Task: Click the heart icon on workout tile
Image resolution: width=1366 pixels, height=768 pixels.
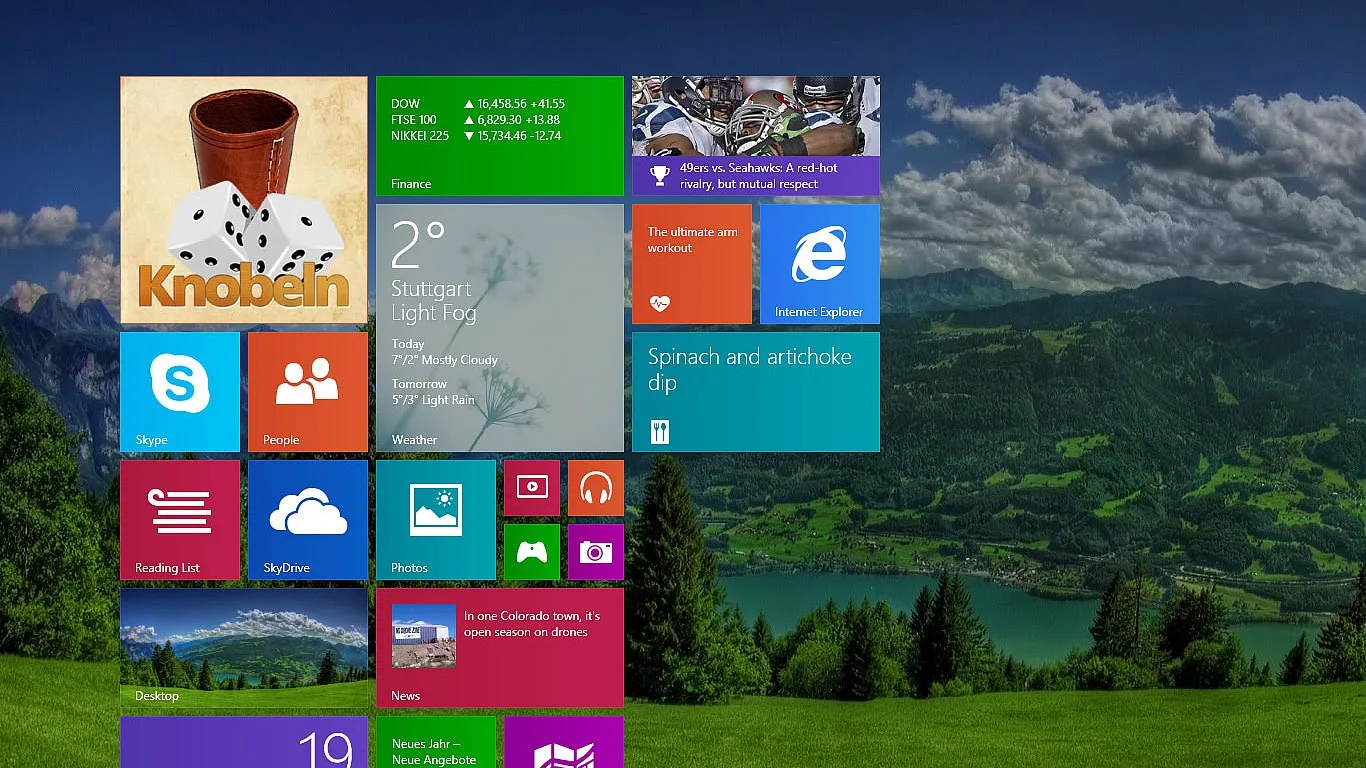Action: (659, 303)
